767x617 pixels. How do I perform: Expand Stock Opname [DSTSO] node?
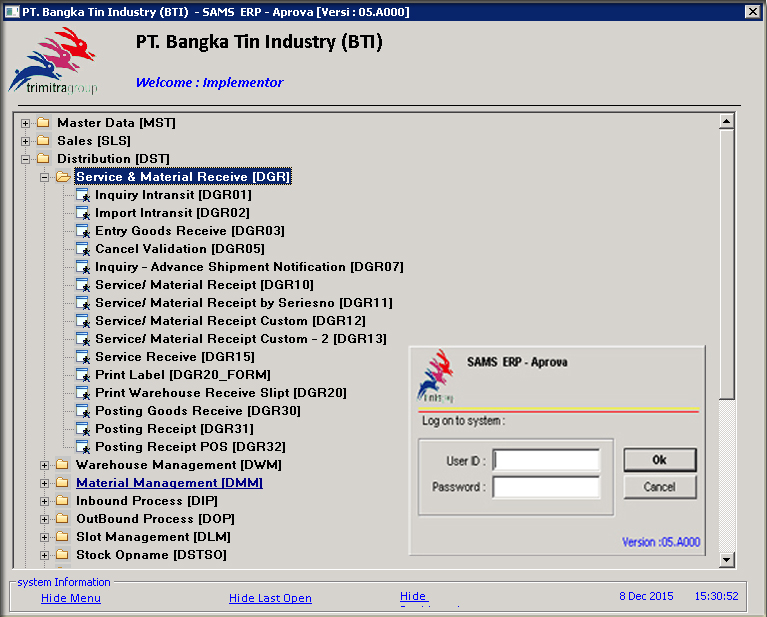[45, 555]
